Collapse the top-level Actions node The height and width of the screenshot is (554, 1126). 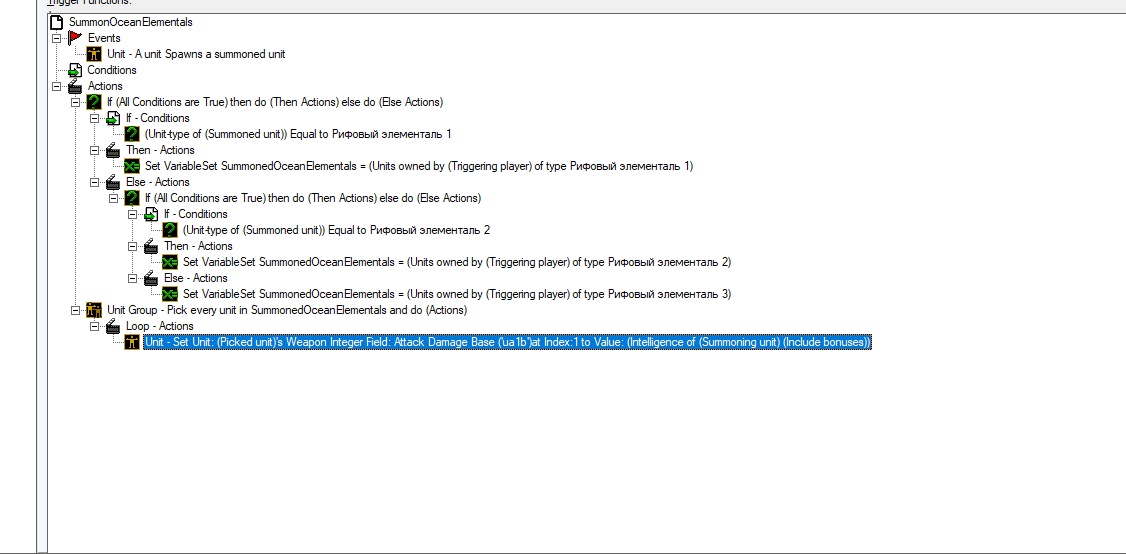tap(56, 86)
